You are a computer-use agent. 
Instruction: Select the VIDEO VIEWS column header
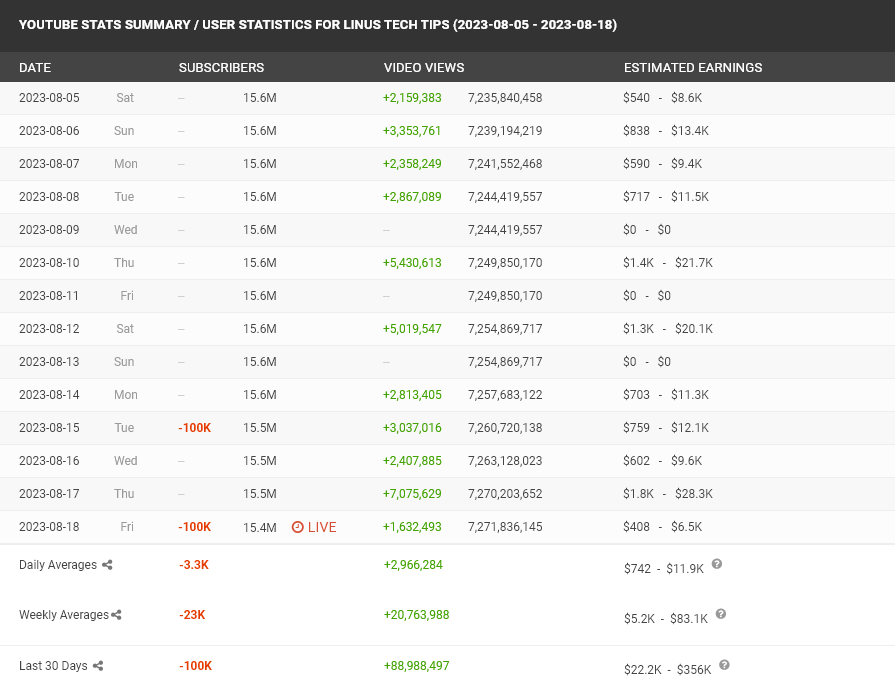[x=424, y=67]
